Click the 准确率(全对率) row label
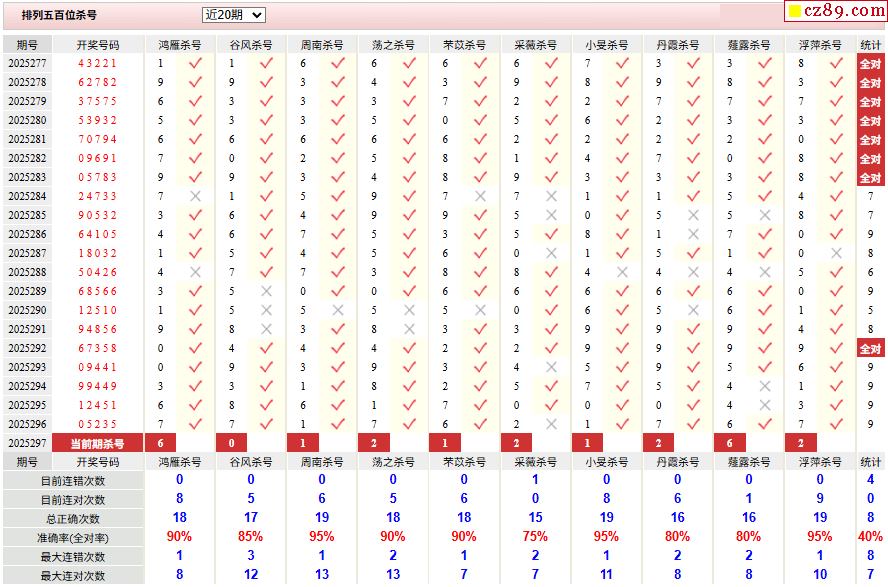This screenshot has height=587, width=888. (x=73, y=538)
